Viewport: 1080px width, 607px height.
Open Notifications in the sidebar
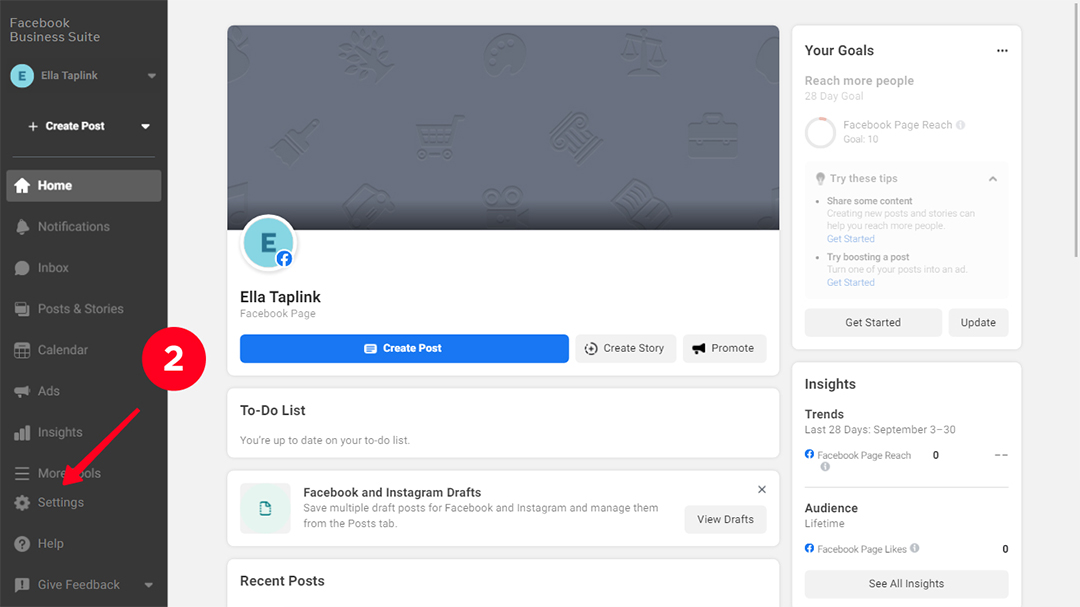(x=83, y=227)
